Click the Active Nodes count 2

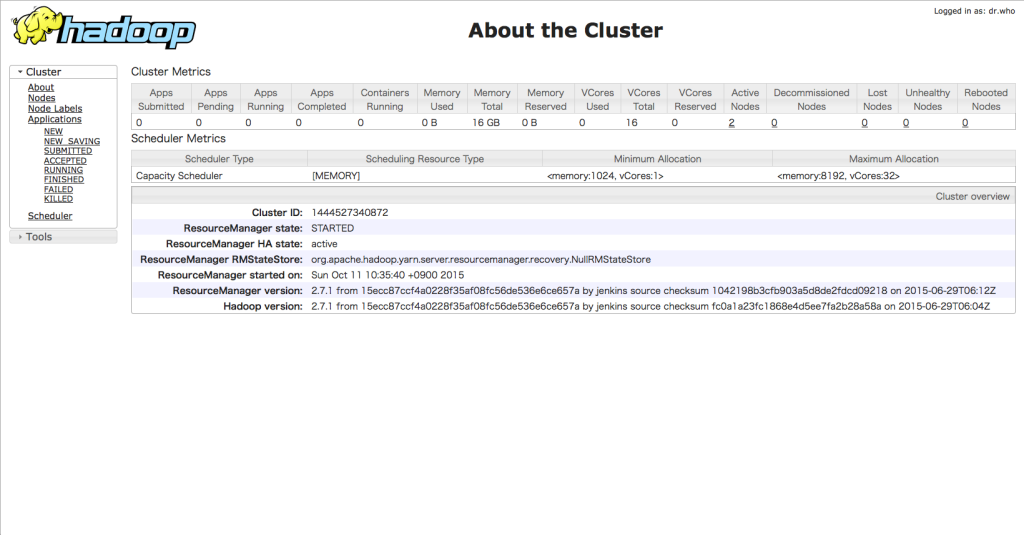click(x=732, y=122)
